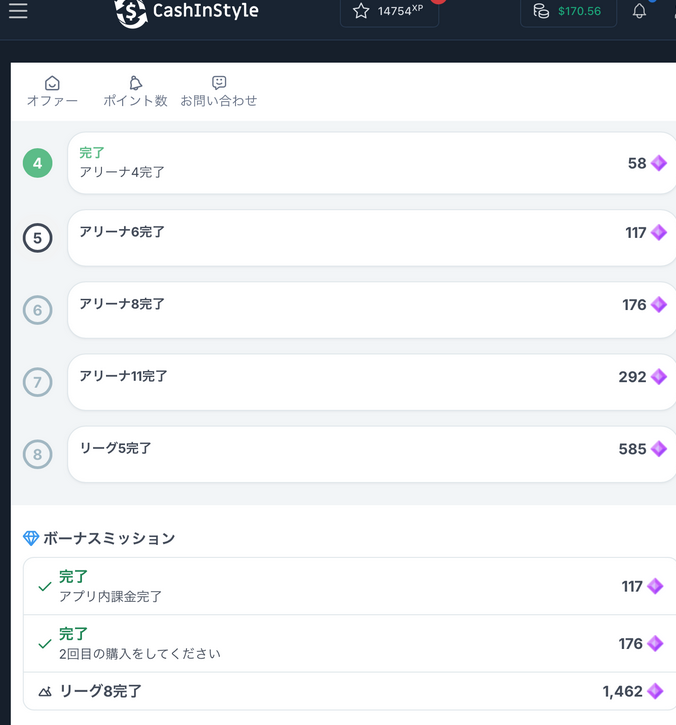The height and width of the screenshot is (725, 676).
Task: Select the アリーナ6完了 task card
Action: tap(372, 238)
